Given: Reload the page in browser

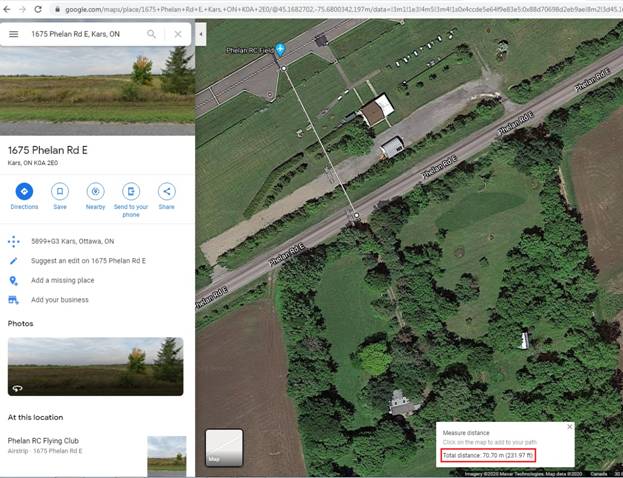Looking at the screenshot, I should point(38,9).
